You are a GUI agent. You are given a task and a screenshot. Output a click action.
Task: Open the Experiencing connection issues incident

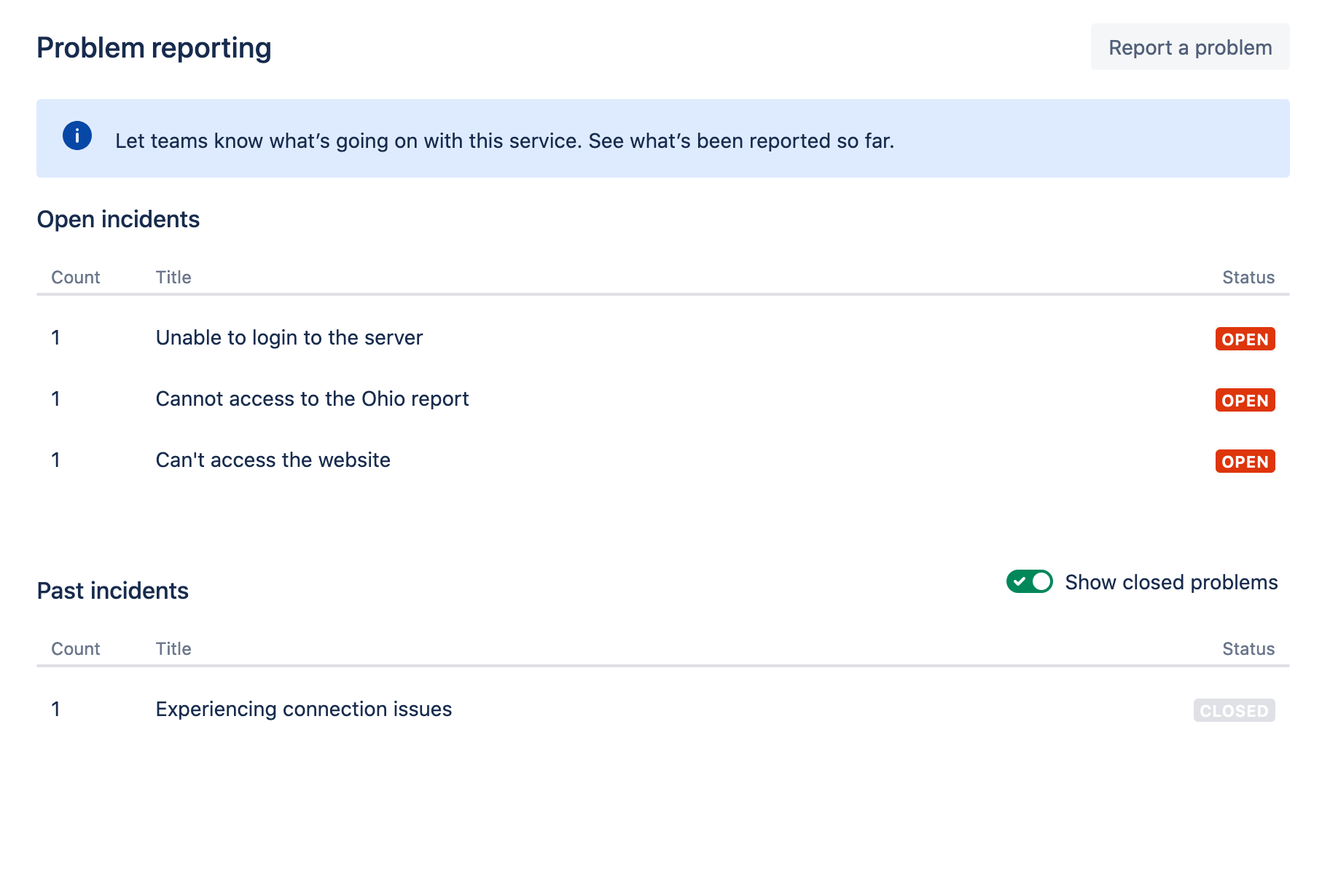tap(303, 710)
